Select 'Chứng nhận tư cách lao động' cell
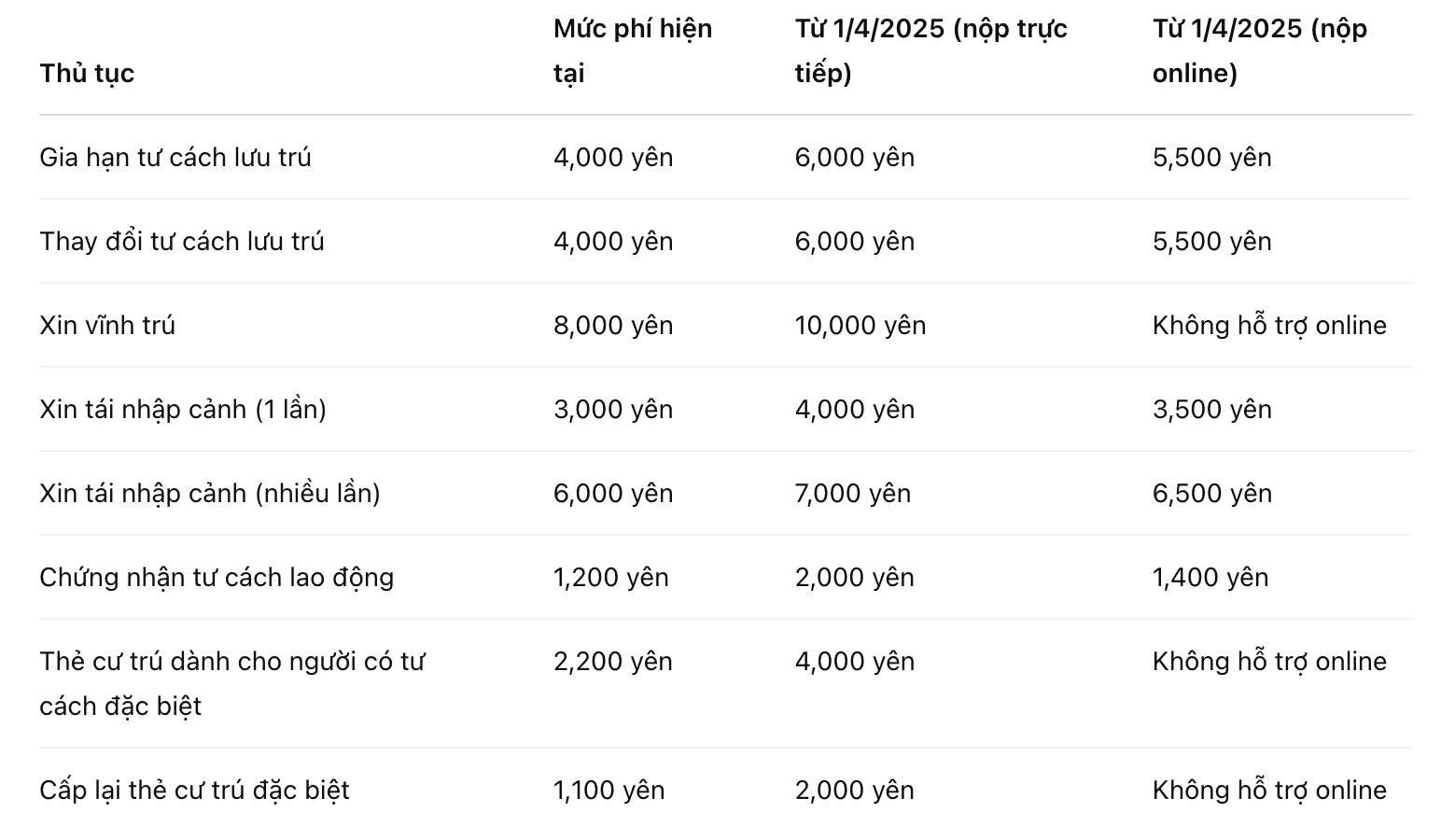Viewport: 1441px width, 840px height. click(217, 577)
